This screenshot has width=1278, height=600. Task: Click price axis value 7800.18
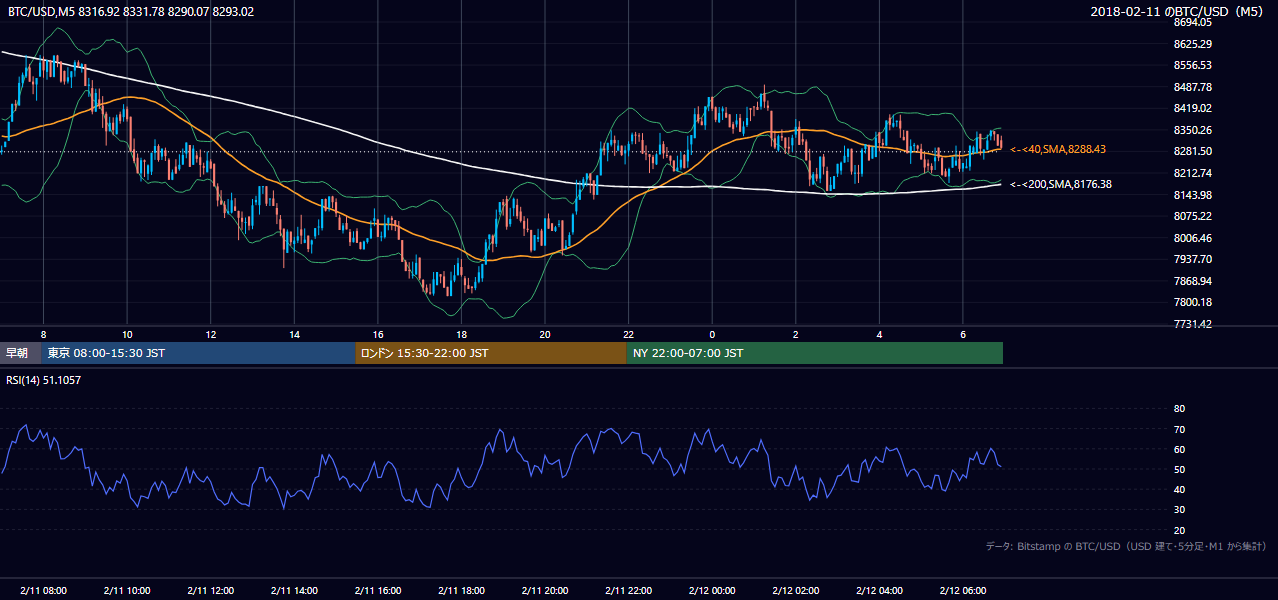tap(1193, 302)
